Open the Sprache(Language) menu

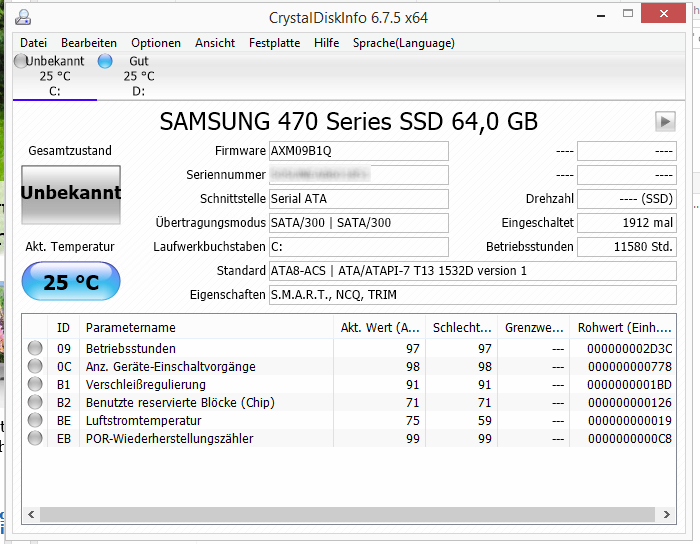pos(404,43)
